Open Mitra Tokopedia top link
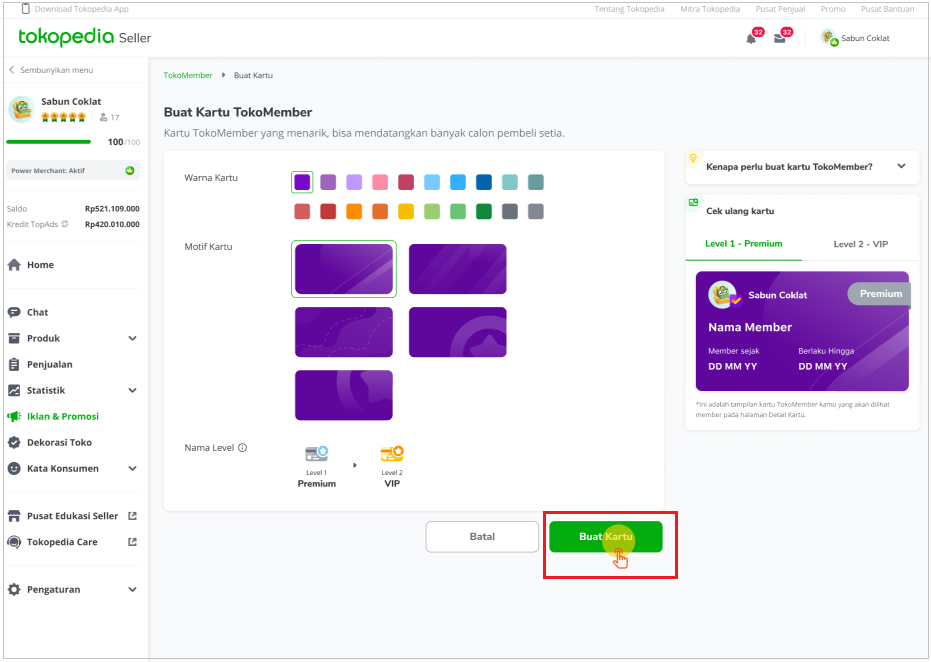Image resolution: width=931 pixels, height=662 pixels. pyautogui.click(x=710, y=9)
